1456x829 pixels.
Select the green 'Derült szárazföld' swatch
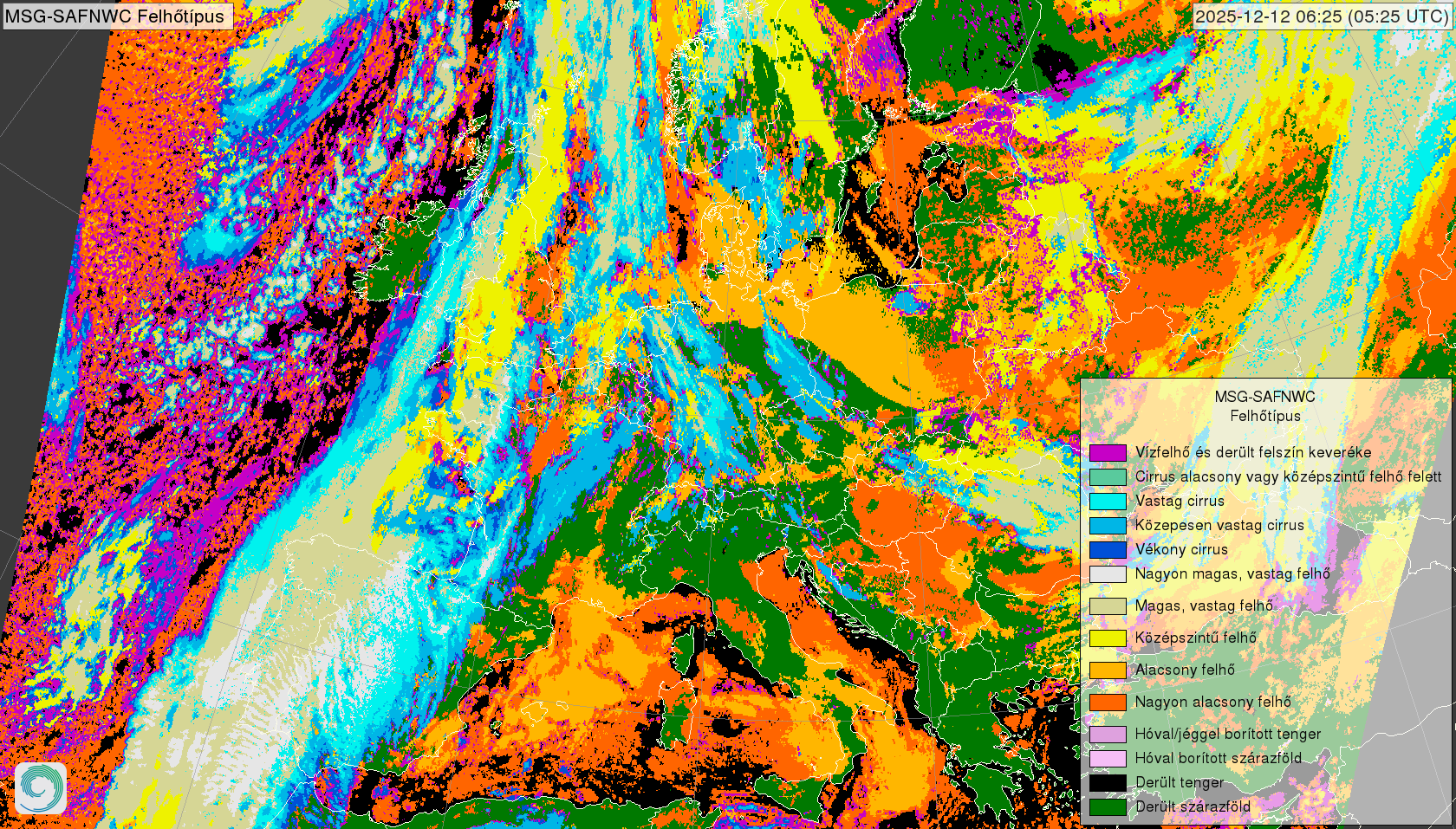(x=1108, y=806)
